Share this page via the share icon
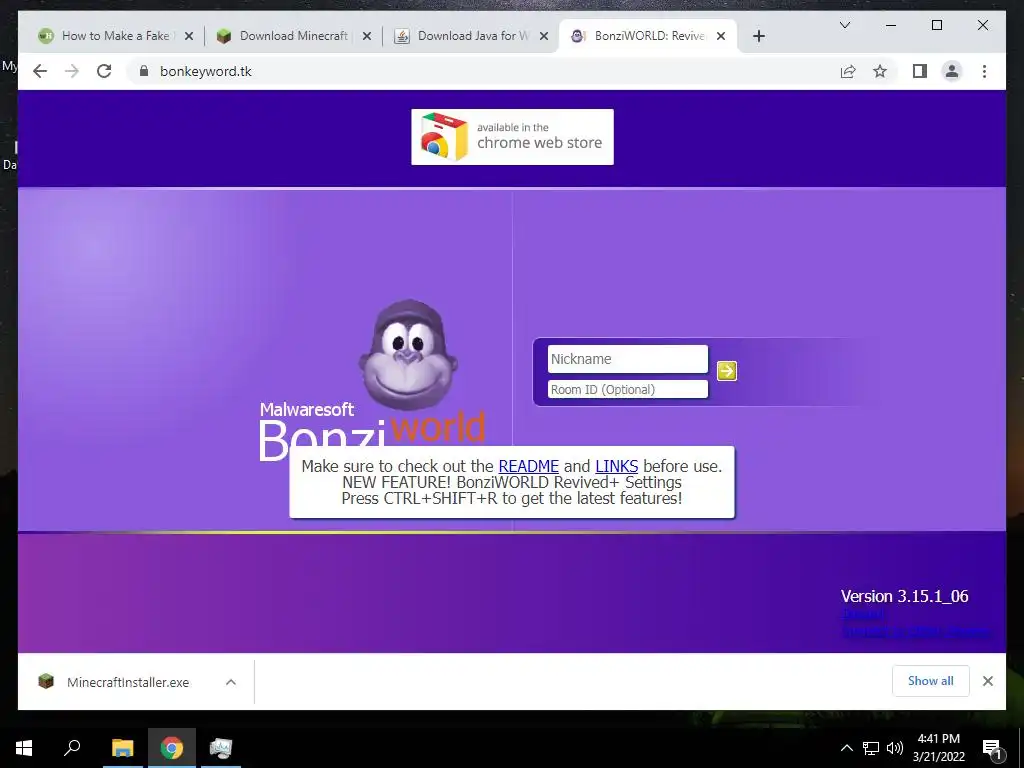The image size is (1024, 768). point(848,71)
